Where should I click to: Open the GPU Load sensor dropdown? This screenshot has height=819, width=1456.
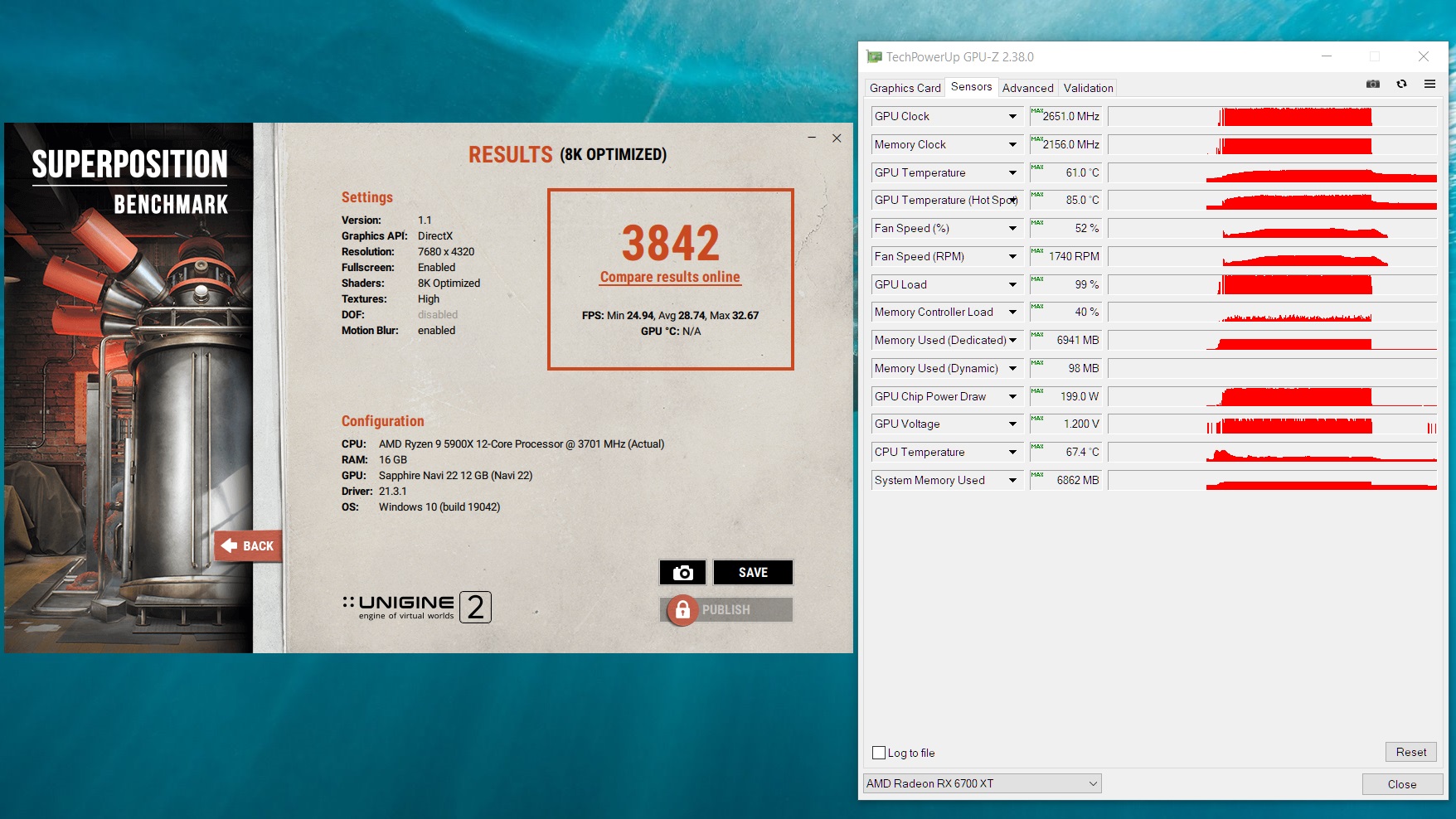[x=1012, y=284]
